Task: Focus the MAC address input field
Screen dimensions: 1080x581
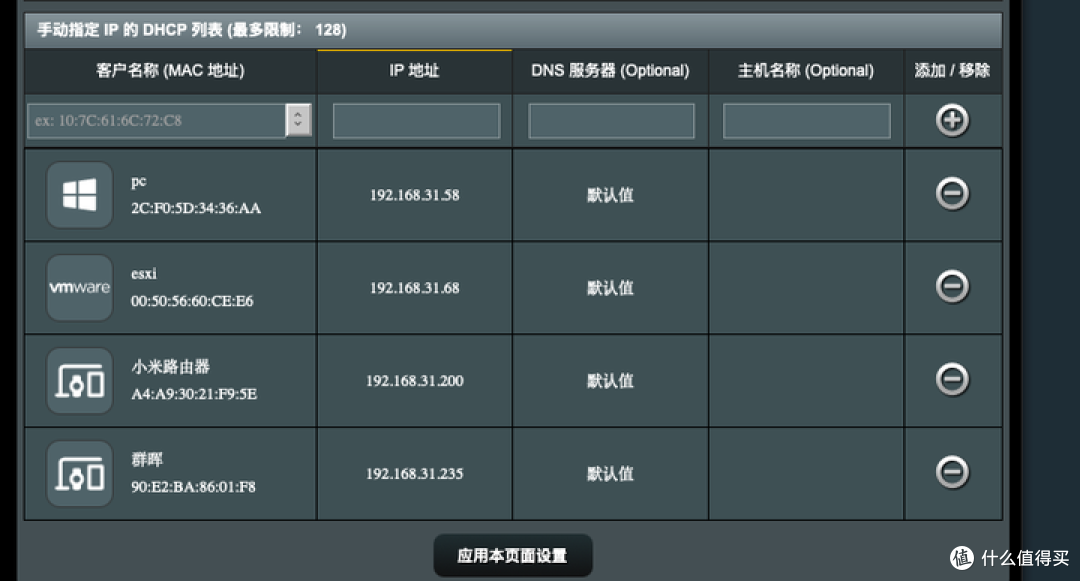Action: 156,120
